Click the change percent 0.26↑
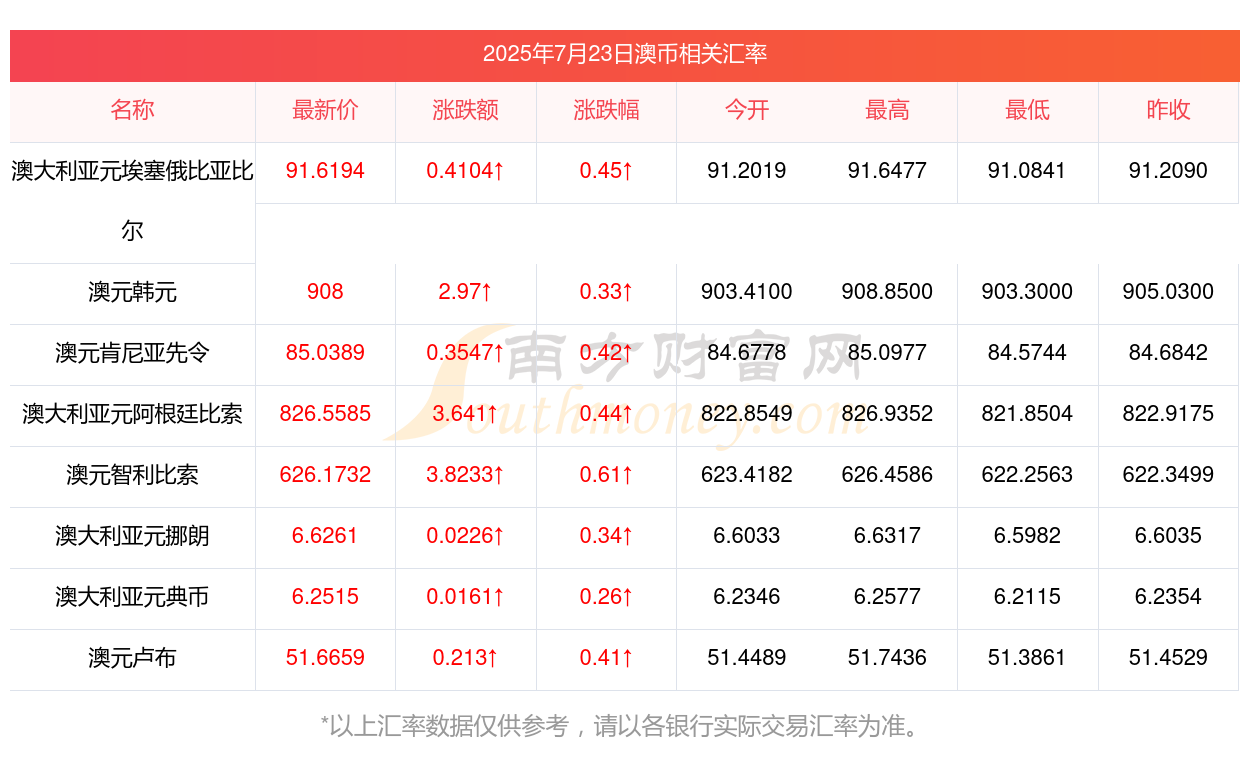Screen dimensions: 1250x757 pos(606,597)
